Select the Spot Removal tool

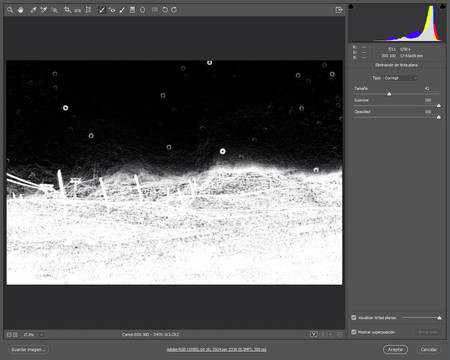[102, 10]
